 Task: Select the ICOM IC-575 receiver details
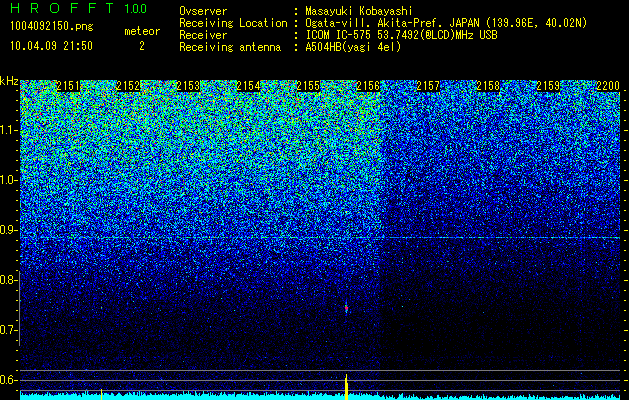coord(401,35)
